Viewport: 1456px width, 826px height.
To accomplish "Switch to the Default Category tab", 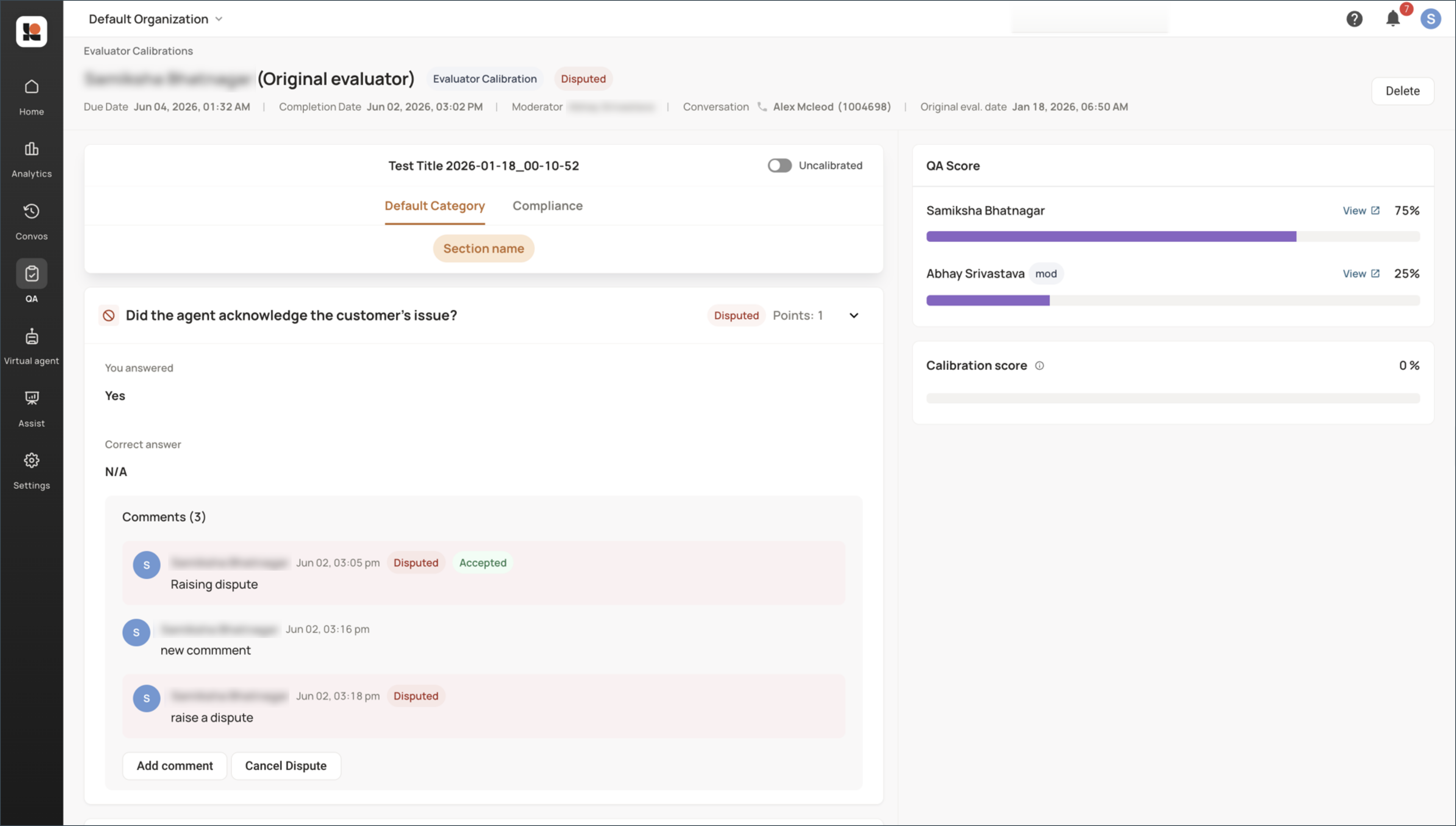I will point(435,206).
